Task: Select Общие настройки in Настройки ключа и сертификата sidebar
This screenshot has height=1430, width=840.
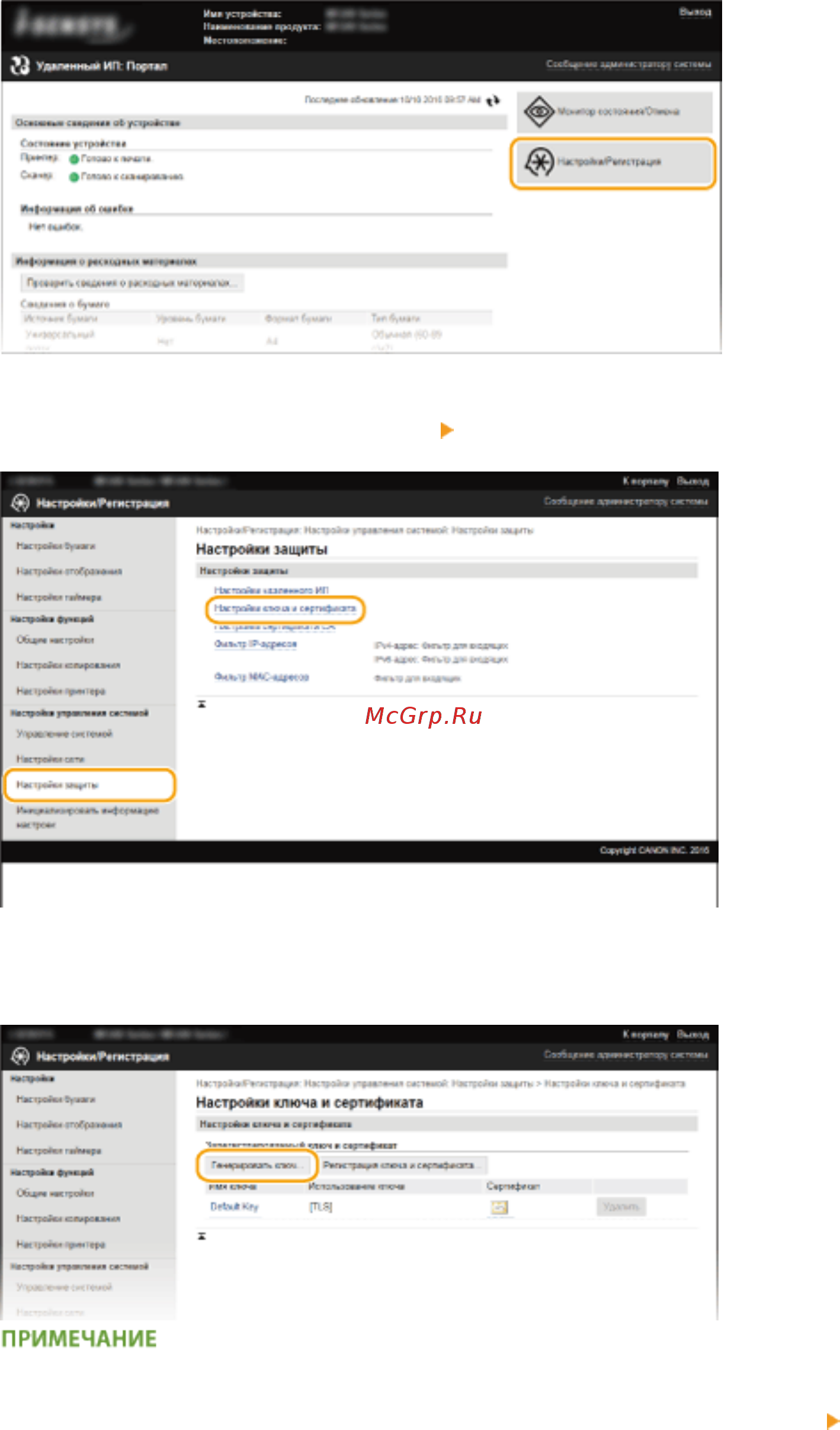Action: click(x=55, y=1193)
